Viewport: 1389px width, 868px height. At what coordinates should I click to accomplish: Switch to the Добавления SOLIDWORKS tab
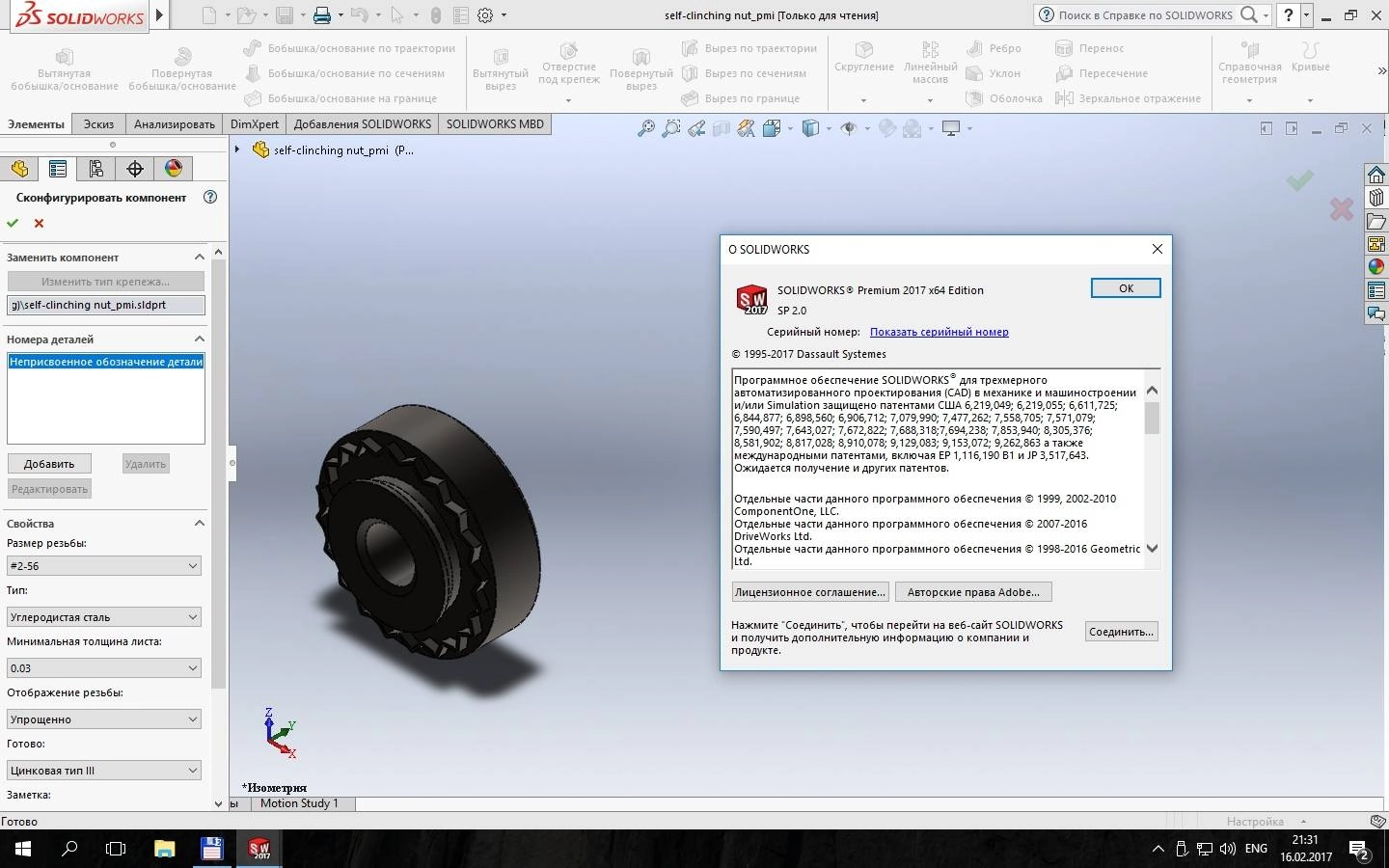(x=363, y=124)
